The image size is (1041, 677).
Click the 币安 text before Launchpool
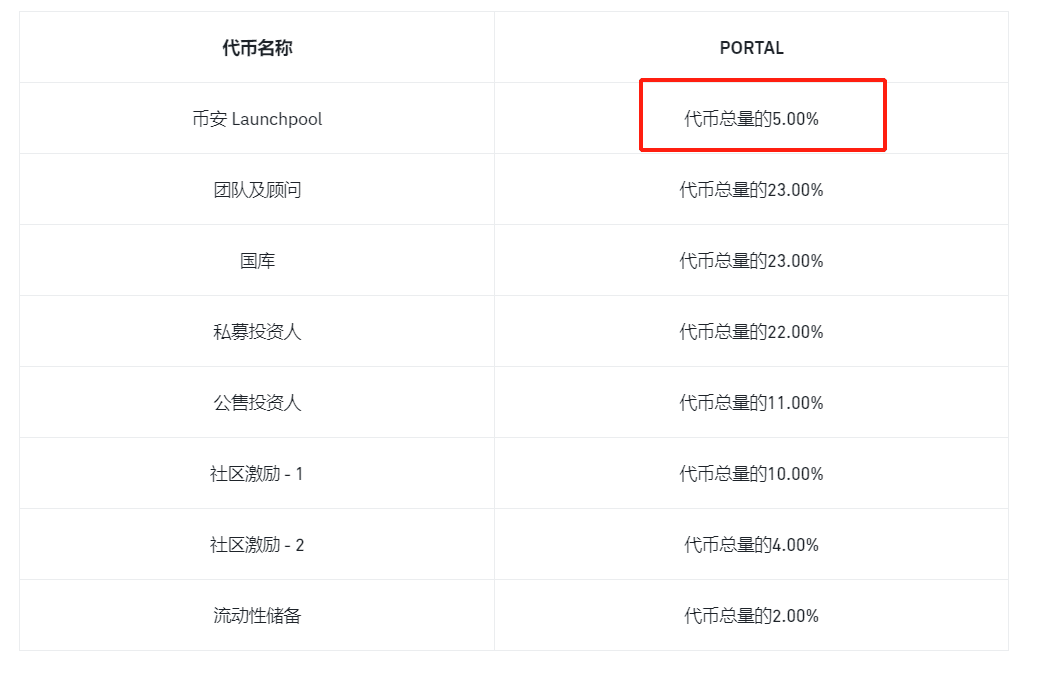coord(209,119)
